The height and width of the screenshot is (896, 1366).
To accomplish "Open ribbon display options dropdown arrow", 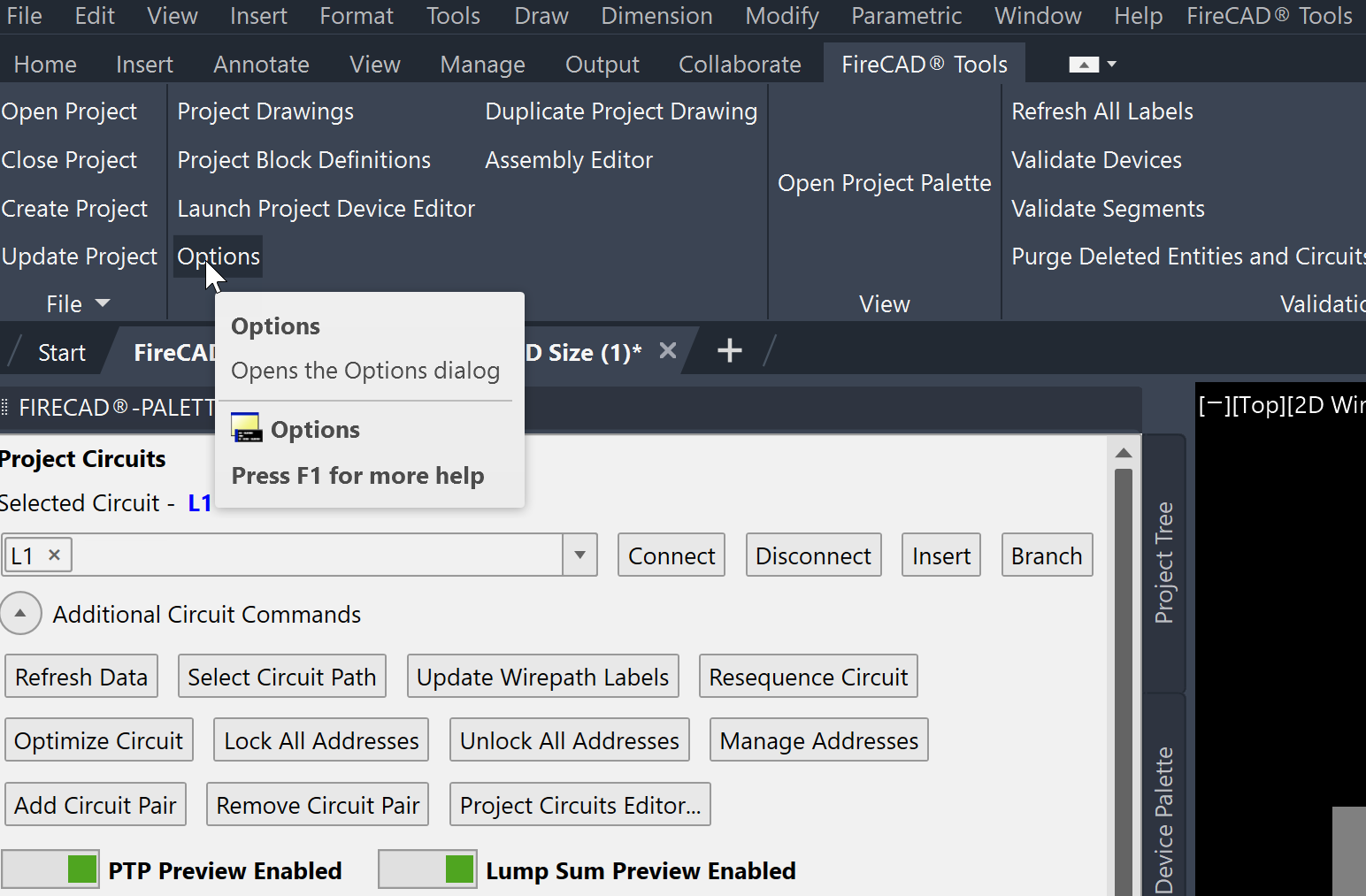I will click(1112, 64).
